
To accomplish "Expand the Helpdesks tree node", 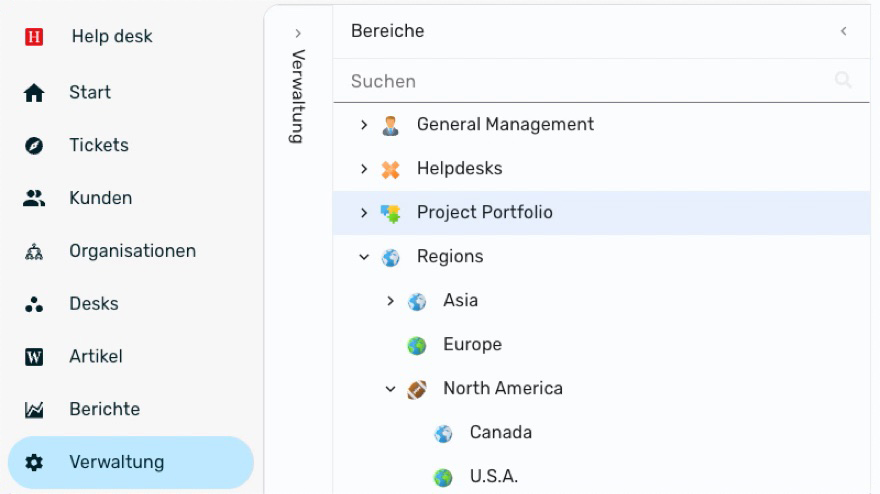I will click(x=365, y=169).
